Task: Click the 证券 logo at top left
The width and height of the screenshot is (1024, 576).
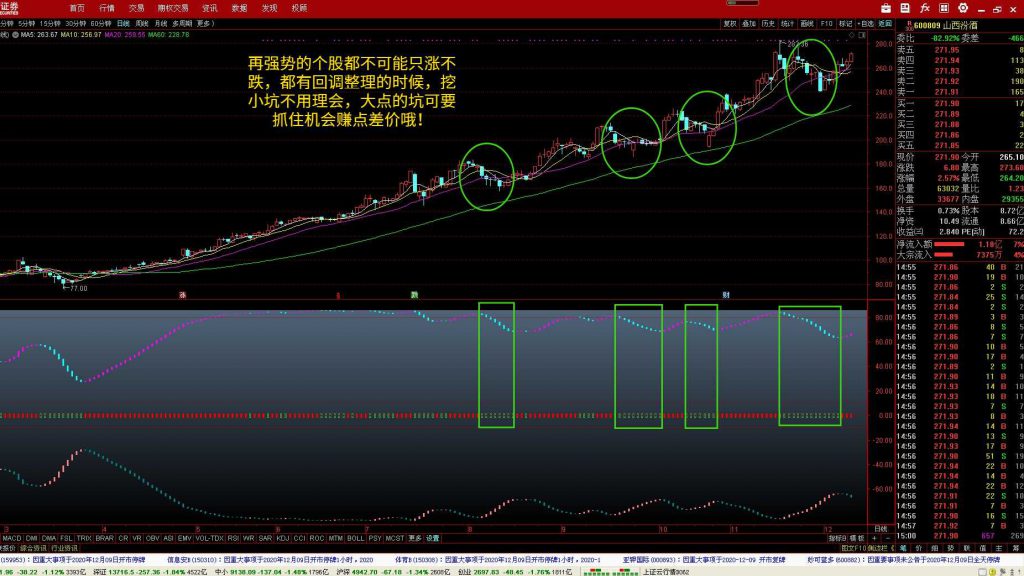Action: [12, 8]
